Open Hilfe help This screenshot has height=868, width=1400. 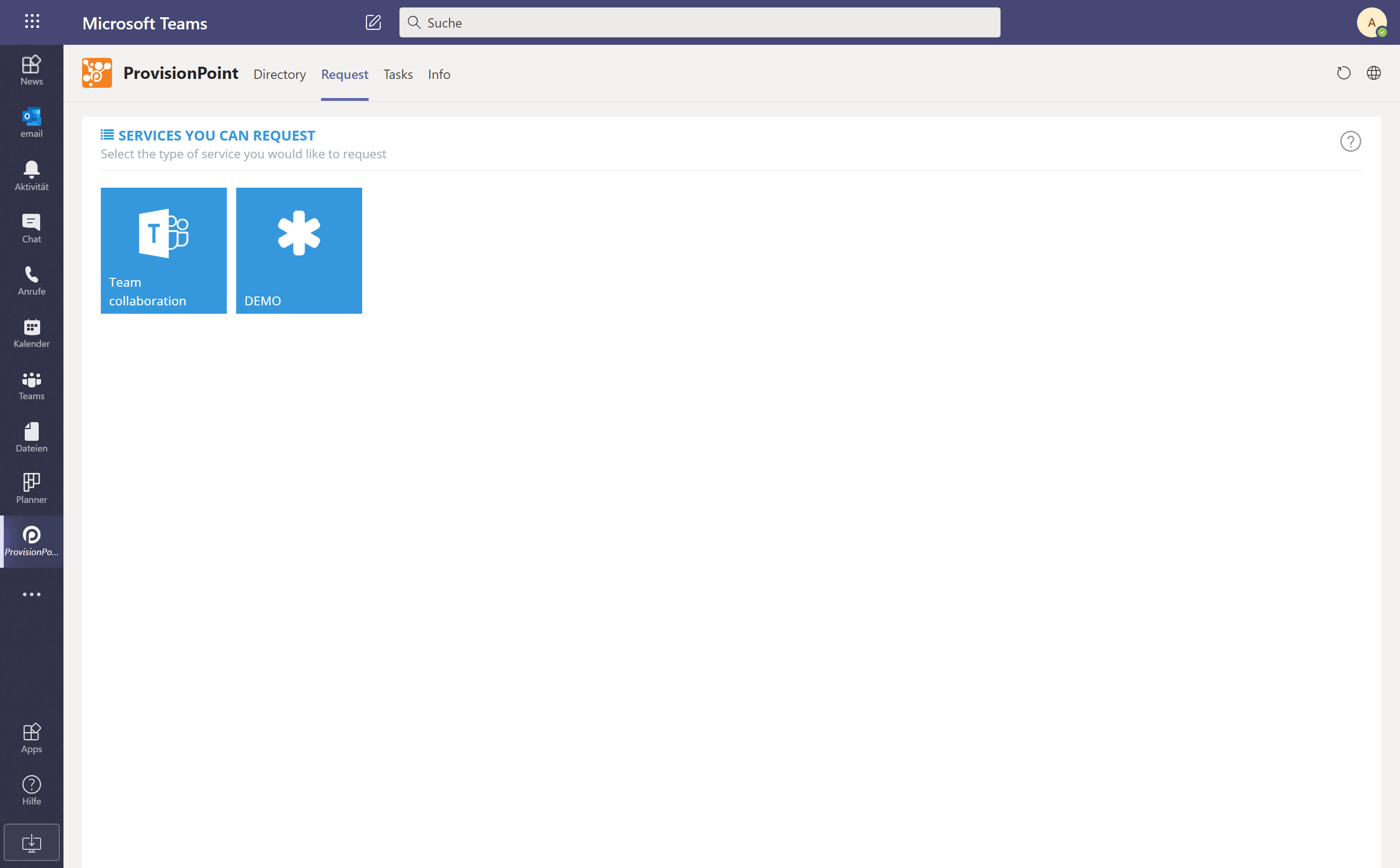click(x=32, y=790)
